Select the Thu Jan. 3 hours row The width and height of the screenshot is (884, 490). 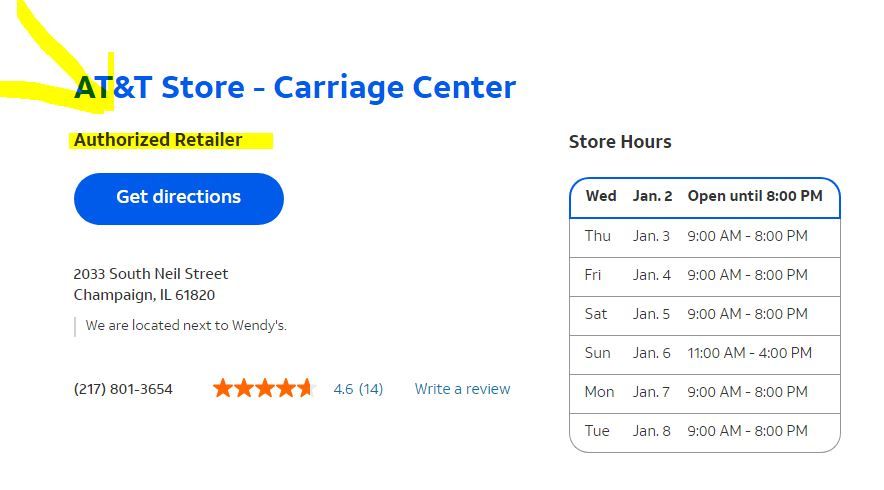point(704,237)
